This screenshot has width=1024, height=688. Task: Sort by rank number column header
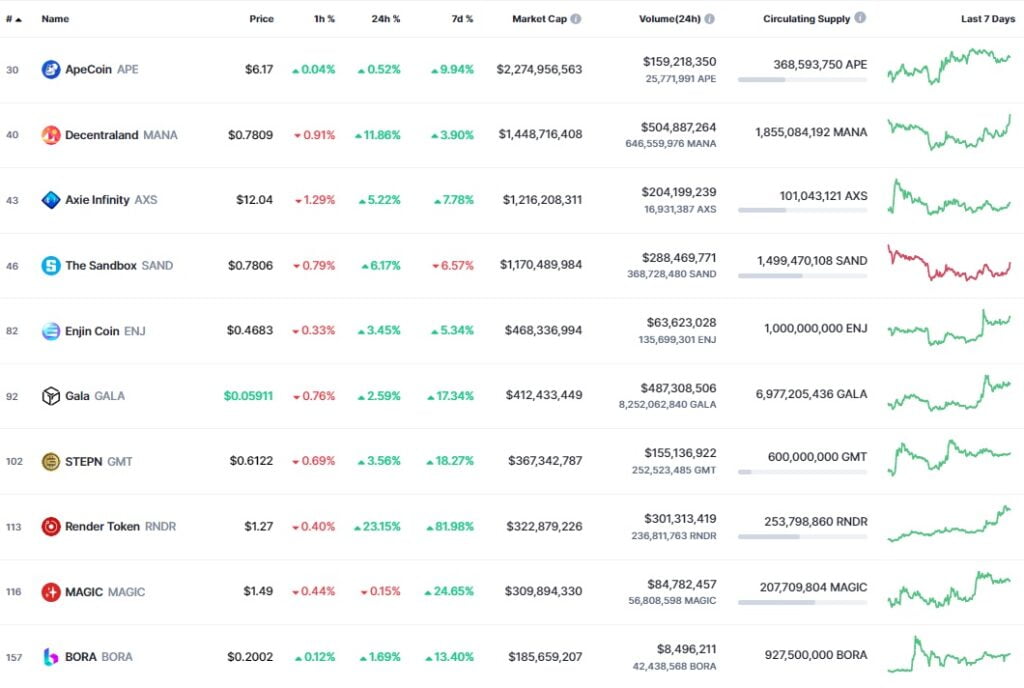click(12, 19)
